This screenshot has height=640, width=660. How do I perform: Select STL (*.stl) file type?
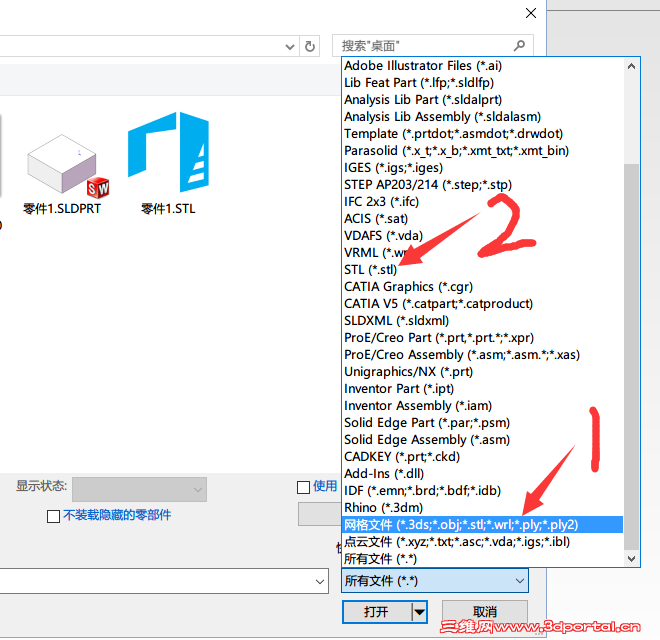[482, 270]
